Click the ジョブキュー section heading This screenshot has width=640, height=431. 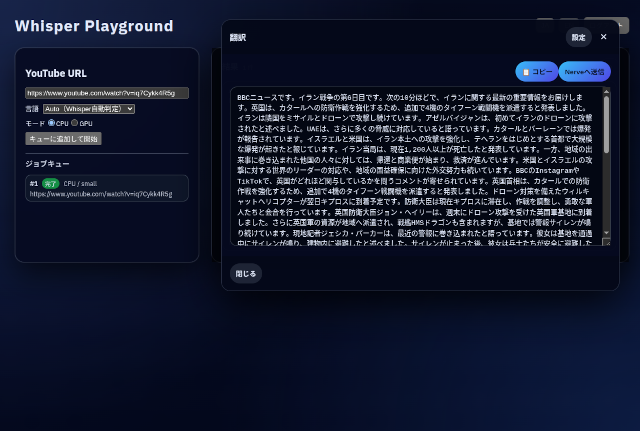47,163
